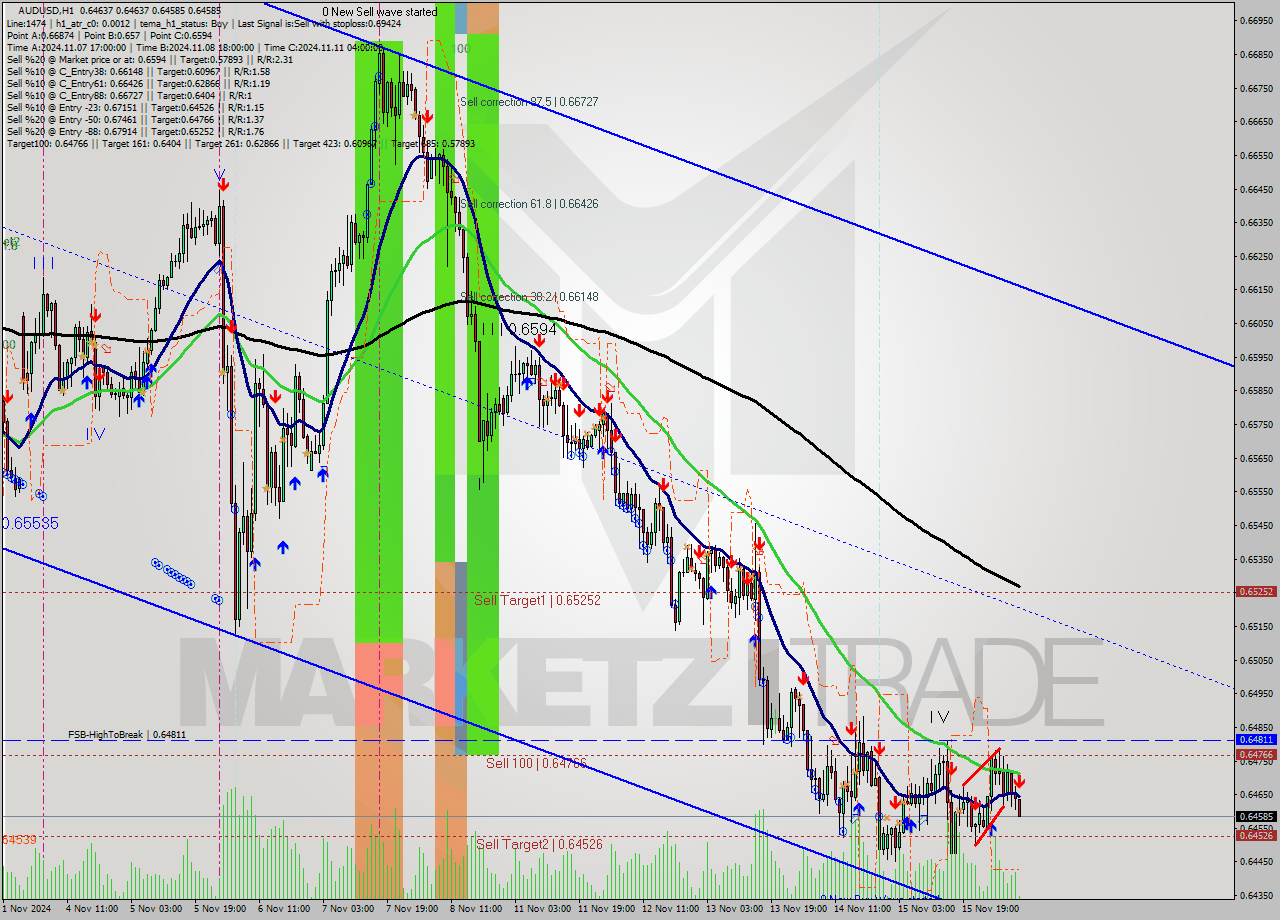Click the blue 0.65535 label on left
This screenshot has height=920, width=1280.
[30, 523]
